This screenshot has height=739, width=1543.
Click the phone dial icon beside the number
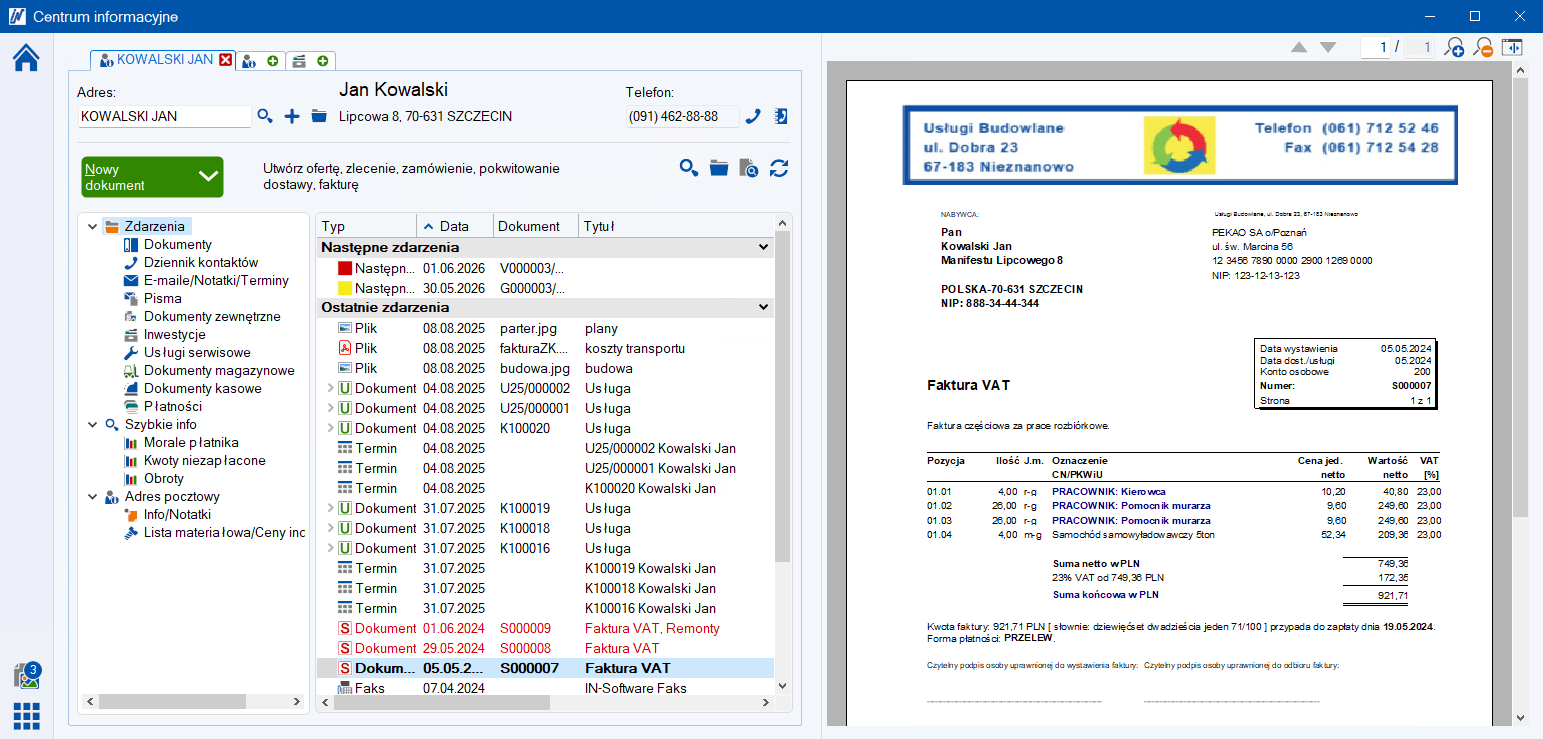point(754,116)
